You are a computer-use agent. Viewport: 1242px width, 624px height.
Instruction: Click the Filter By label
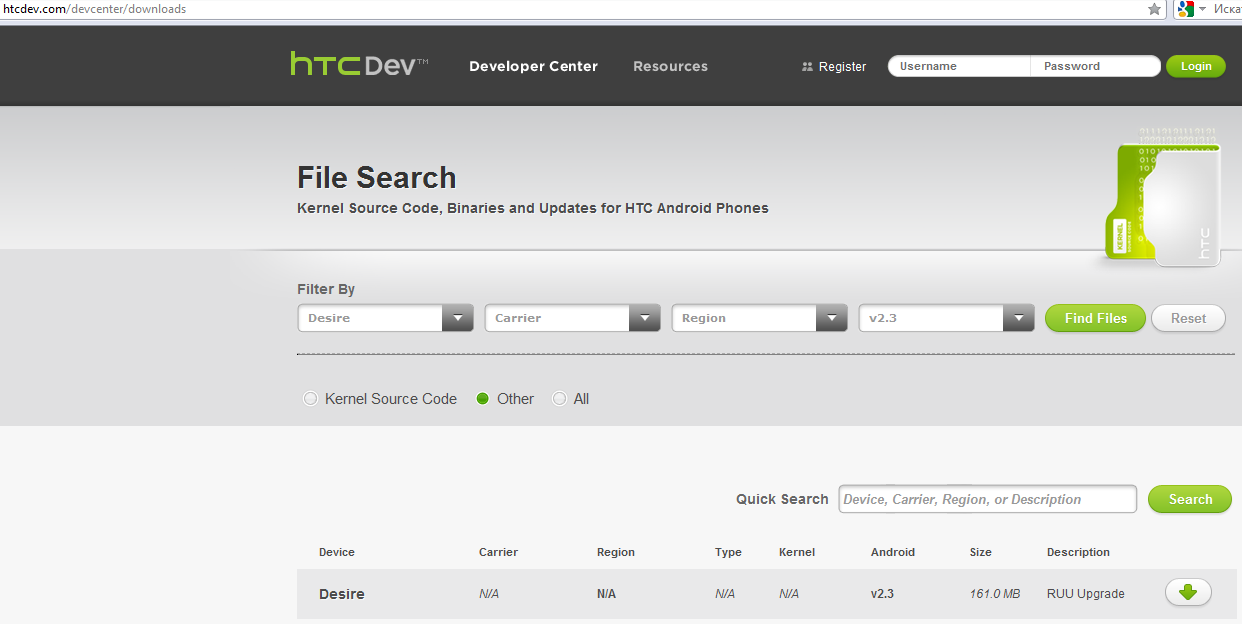click(x=326, y=289)
